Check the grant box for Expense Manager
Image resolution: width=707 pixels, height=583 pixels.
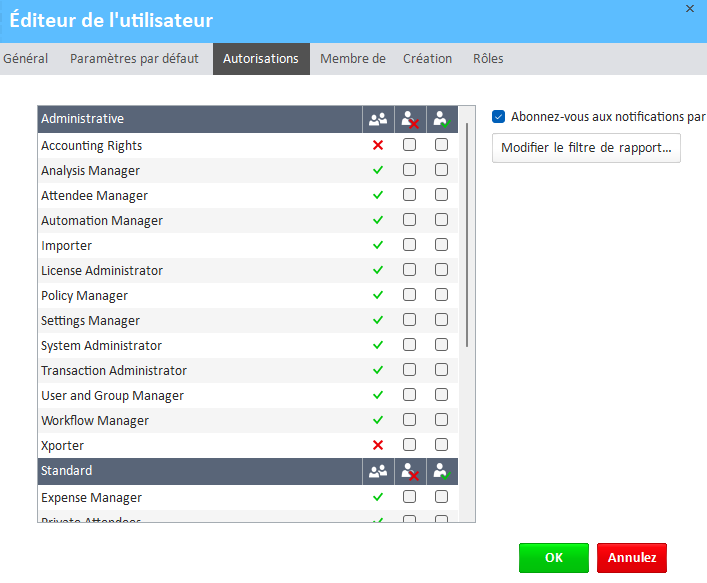tap(441, 497)
